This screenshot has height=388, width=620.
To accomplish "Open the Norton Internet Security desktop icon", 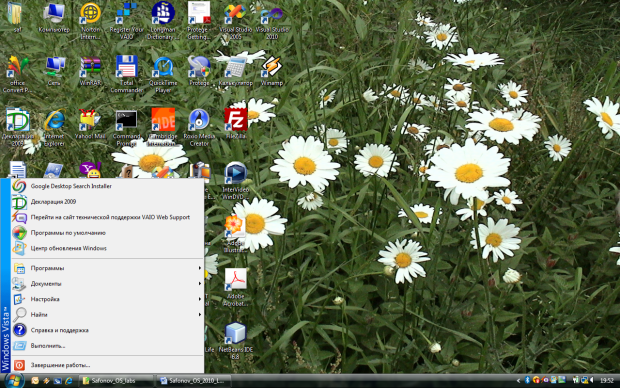I will (91, 20).
